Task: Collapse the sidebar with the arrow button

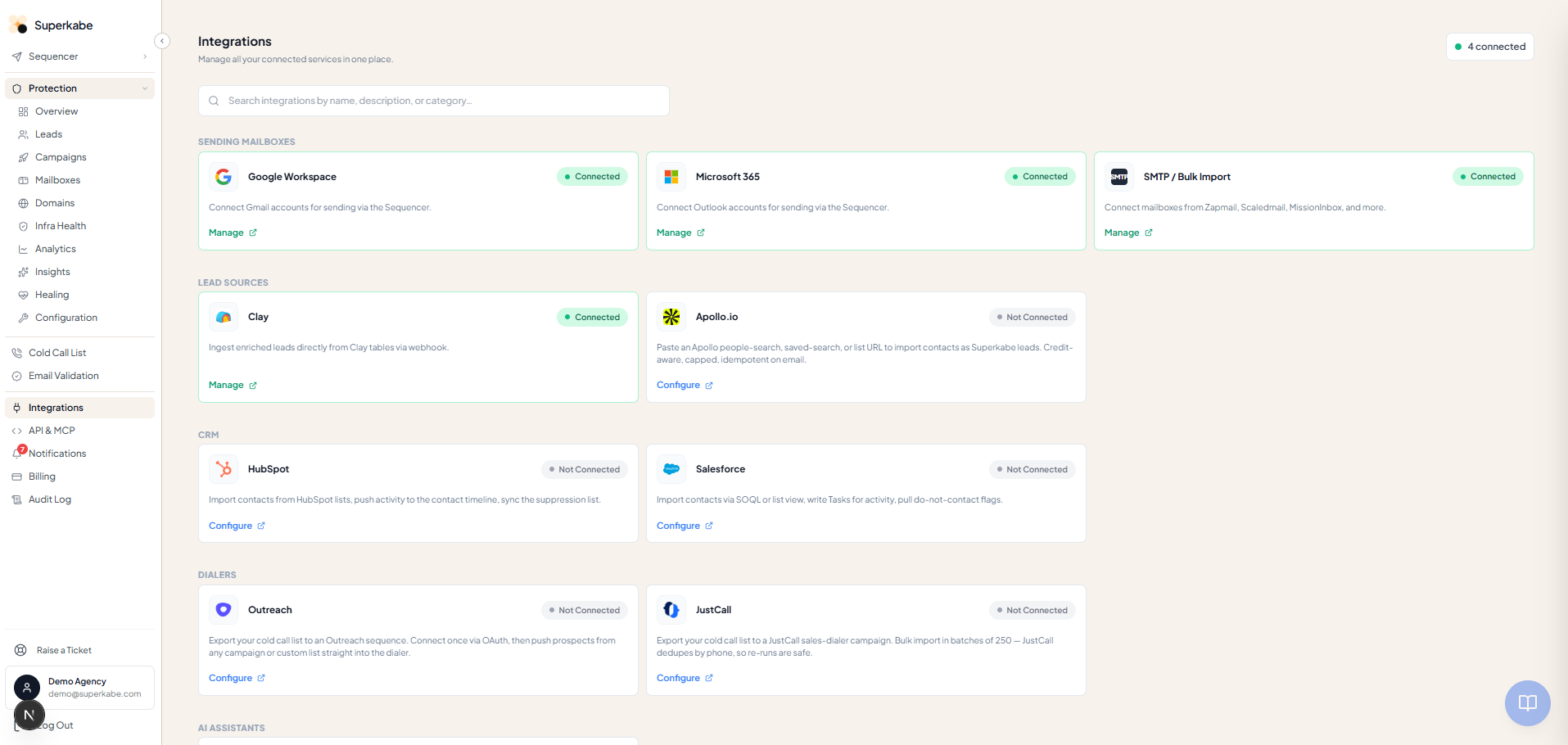Action: point(162,41)
